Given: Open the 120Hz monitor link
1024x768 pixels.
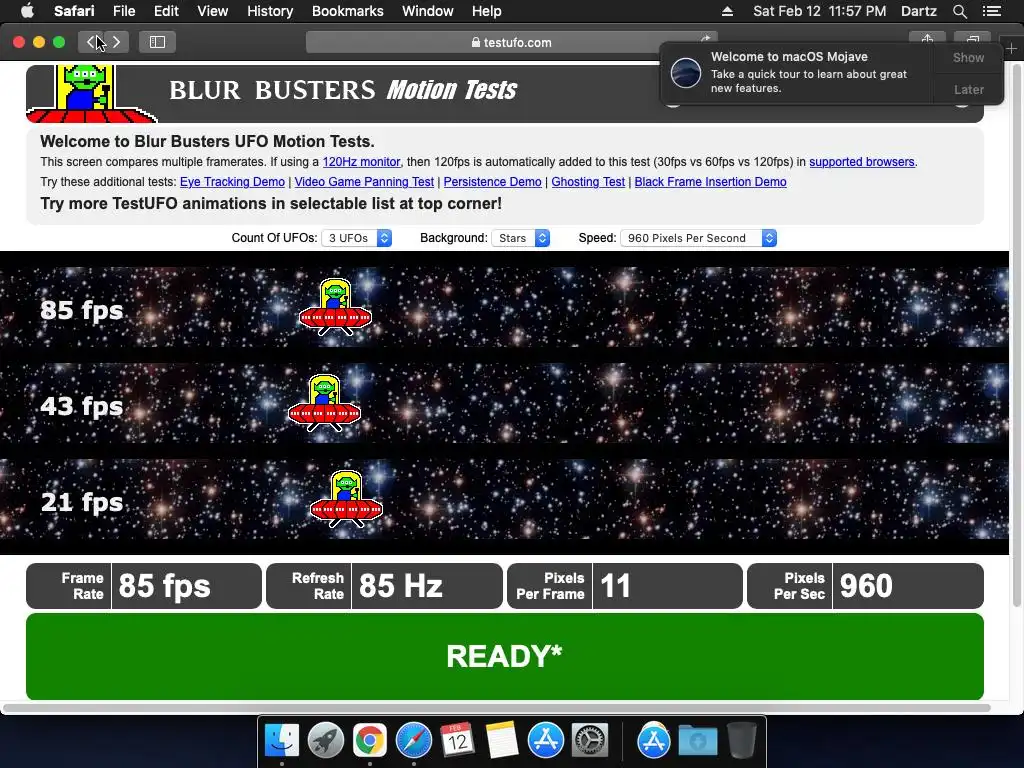Looking at the screenshot, I should coord(361,162).
